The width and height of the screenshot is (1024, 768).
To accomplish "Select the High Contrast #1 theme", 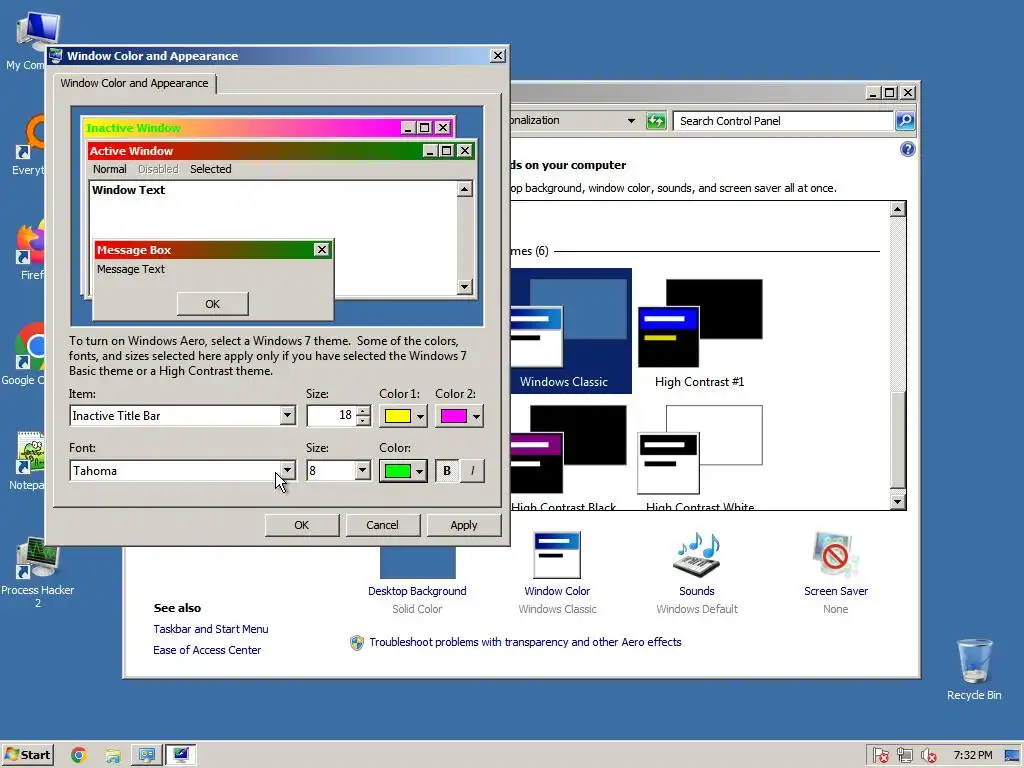I will [x=699, y=333].
